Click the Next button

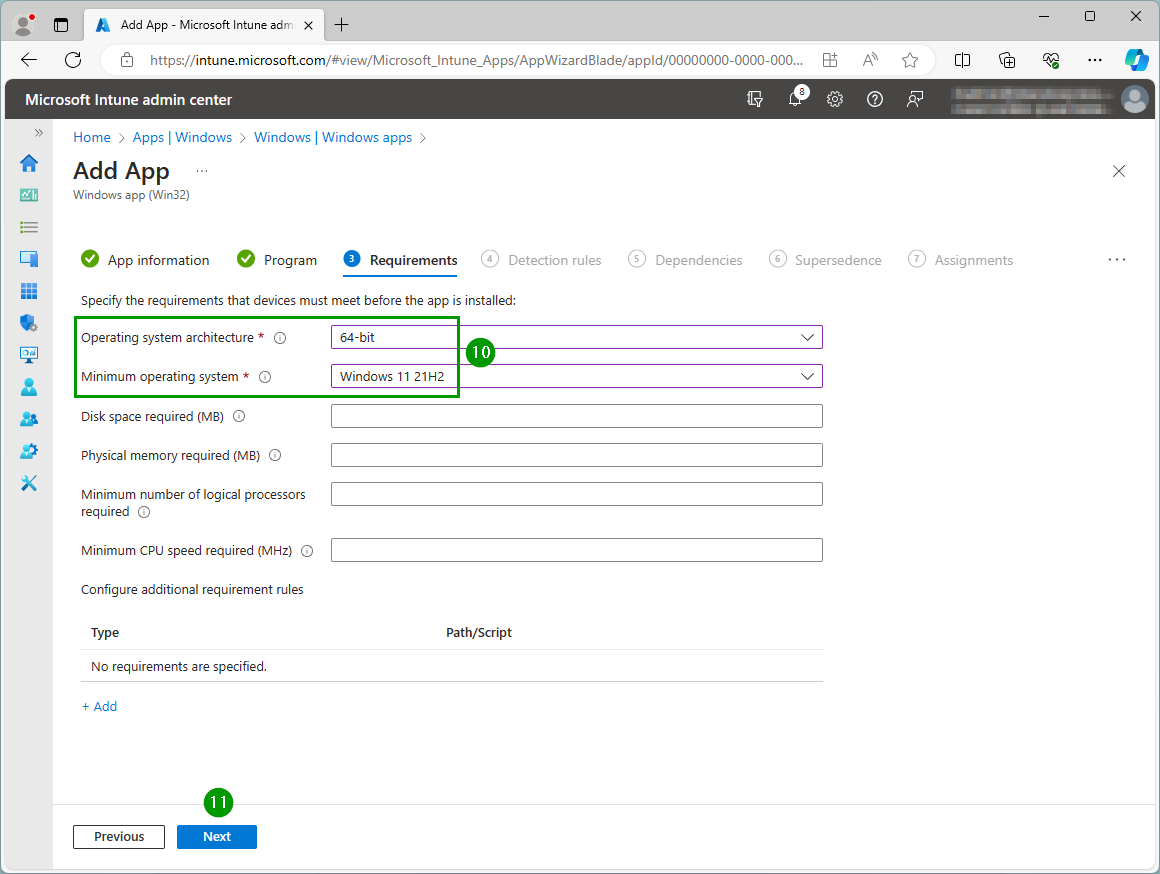[217, 837]
